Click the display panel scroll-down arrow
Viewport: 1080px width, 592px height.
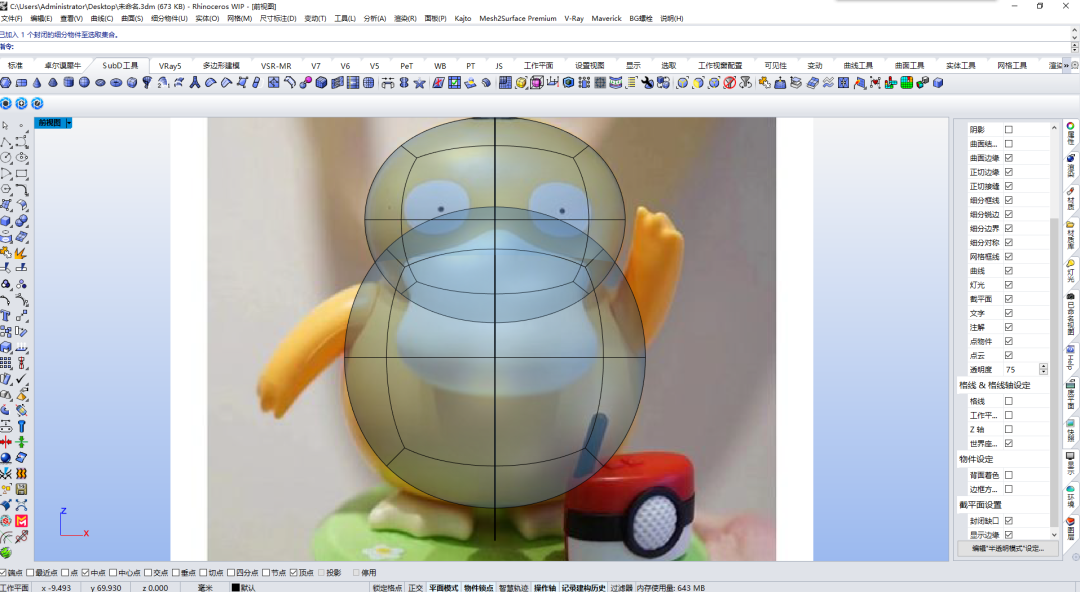[x=1054, y=534]
